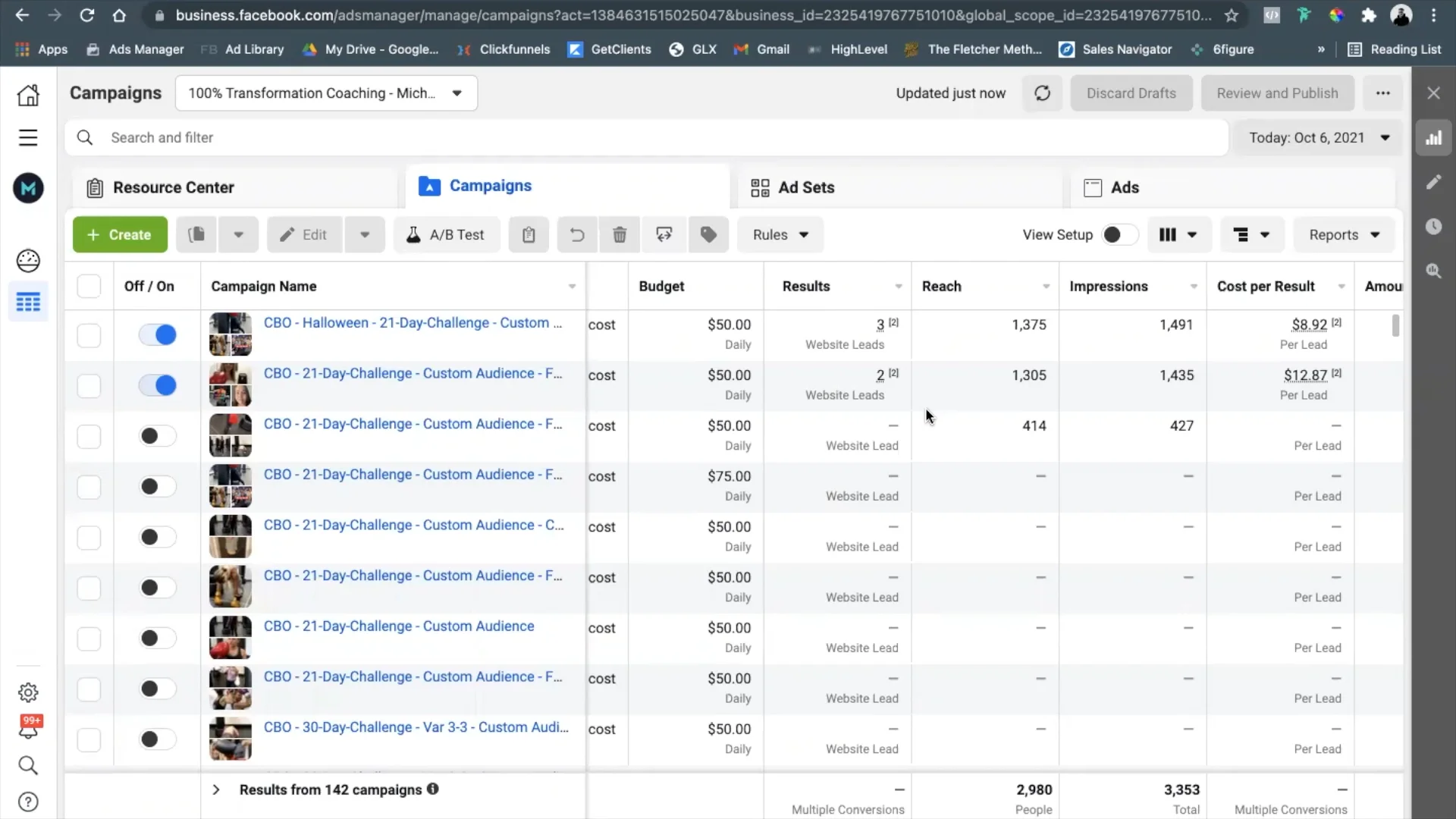Image resolution: width=1456 pixels, height=819 pixels.
Task: Open activity history via the clock icon
Action: [x=1434, y=226]
